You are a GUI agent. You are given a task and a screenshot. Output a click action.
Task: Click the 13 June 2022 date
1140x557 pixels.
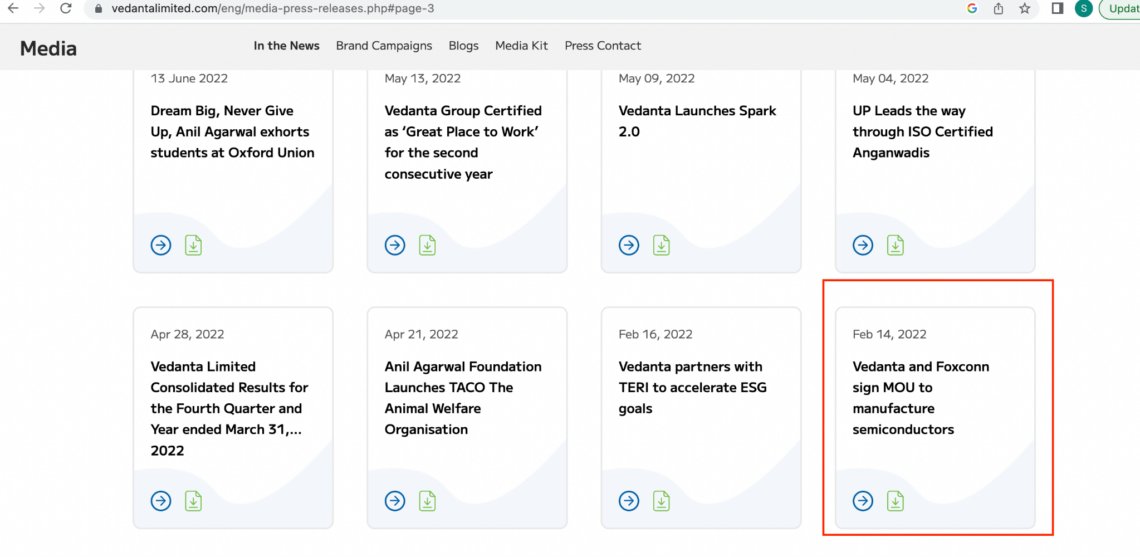tap(189, 79)
